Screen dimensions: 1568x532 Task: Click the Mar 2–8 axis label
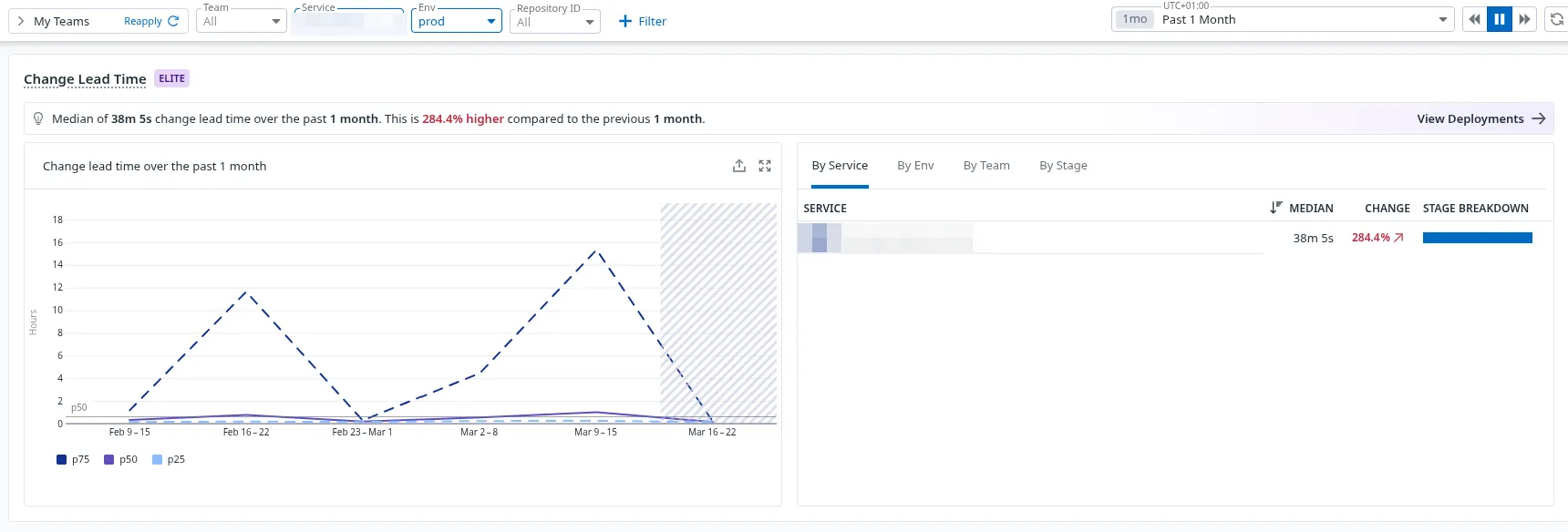[x=479, y=432]
